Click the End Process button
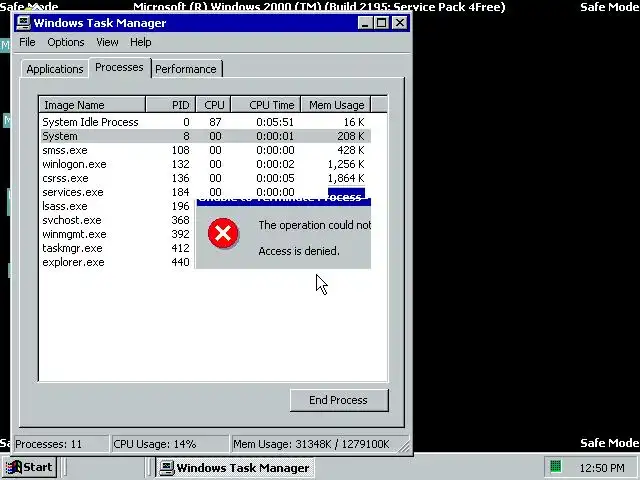 [x=339, y=400]
